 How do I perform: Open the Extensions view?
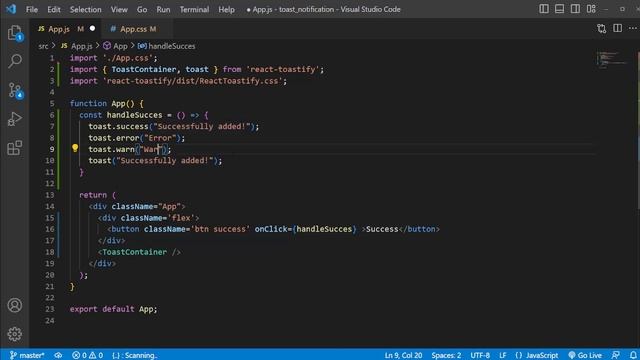point(15,148)
